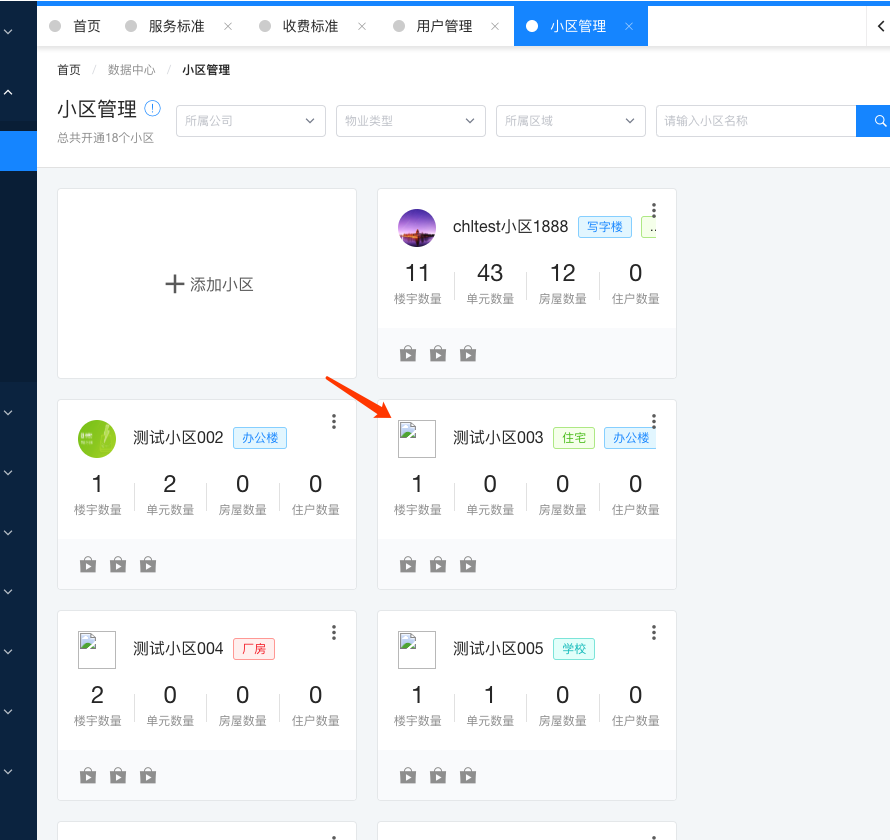Click first bag icon on 测试小区003 card
The image size is (890, 840).
408,565
